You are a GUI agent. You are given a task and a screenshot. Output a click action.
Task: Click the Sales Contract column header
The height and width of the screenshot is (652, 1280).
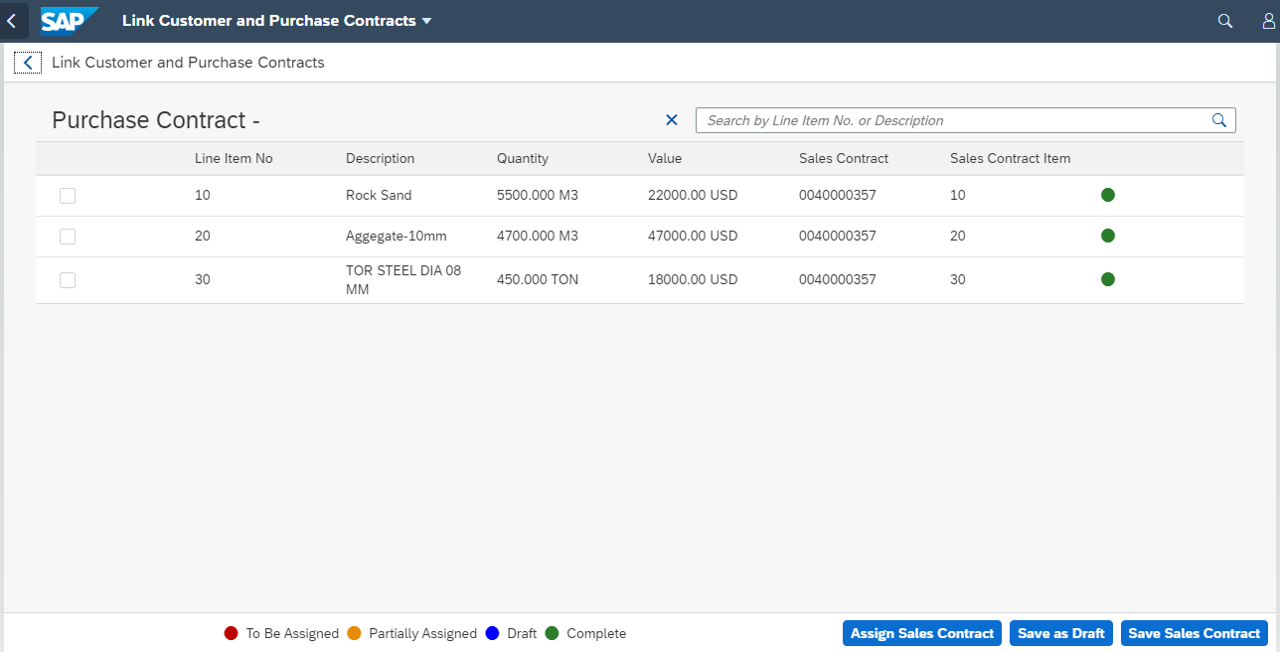(x=843, y=158)
